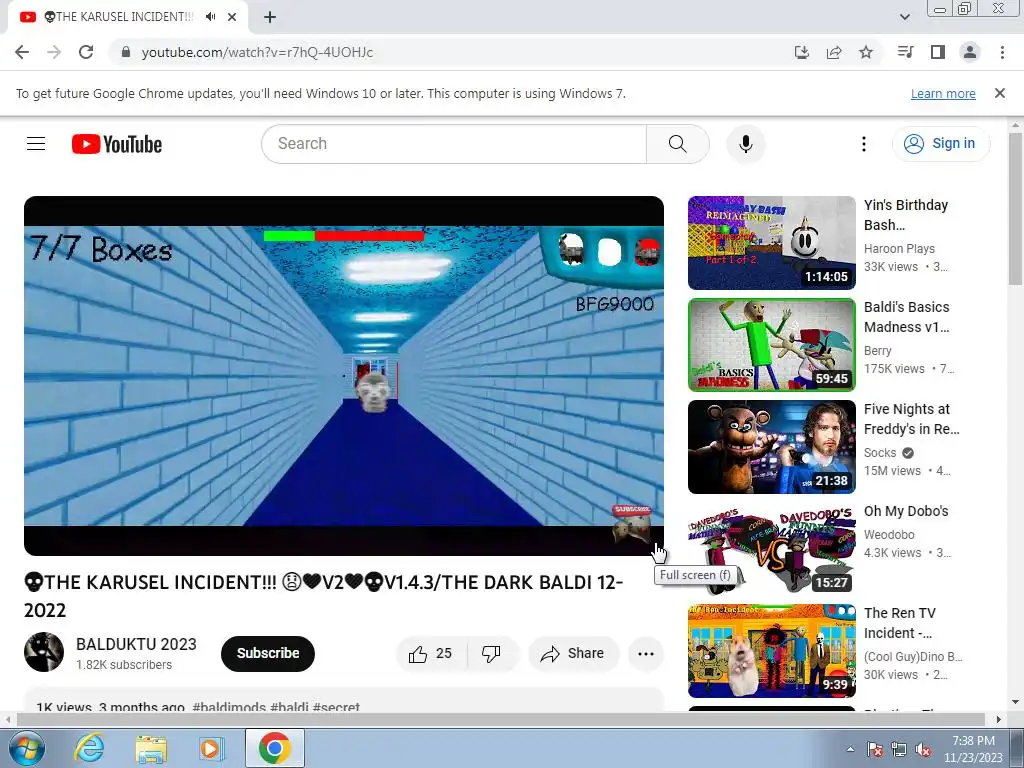Install app icon in address bar
This screenshot has height=768, width=1024.
click(801, 52)
